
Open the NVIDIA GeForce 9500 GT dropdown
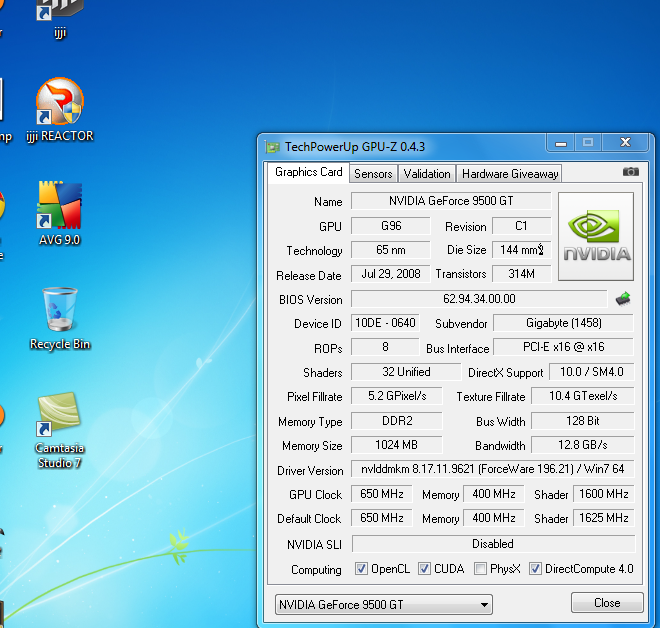[x=383, y=605]
